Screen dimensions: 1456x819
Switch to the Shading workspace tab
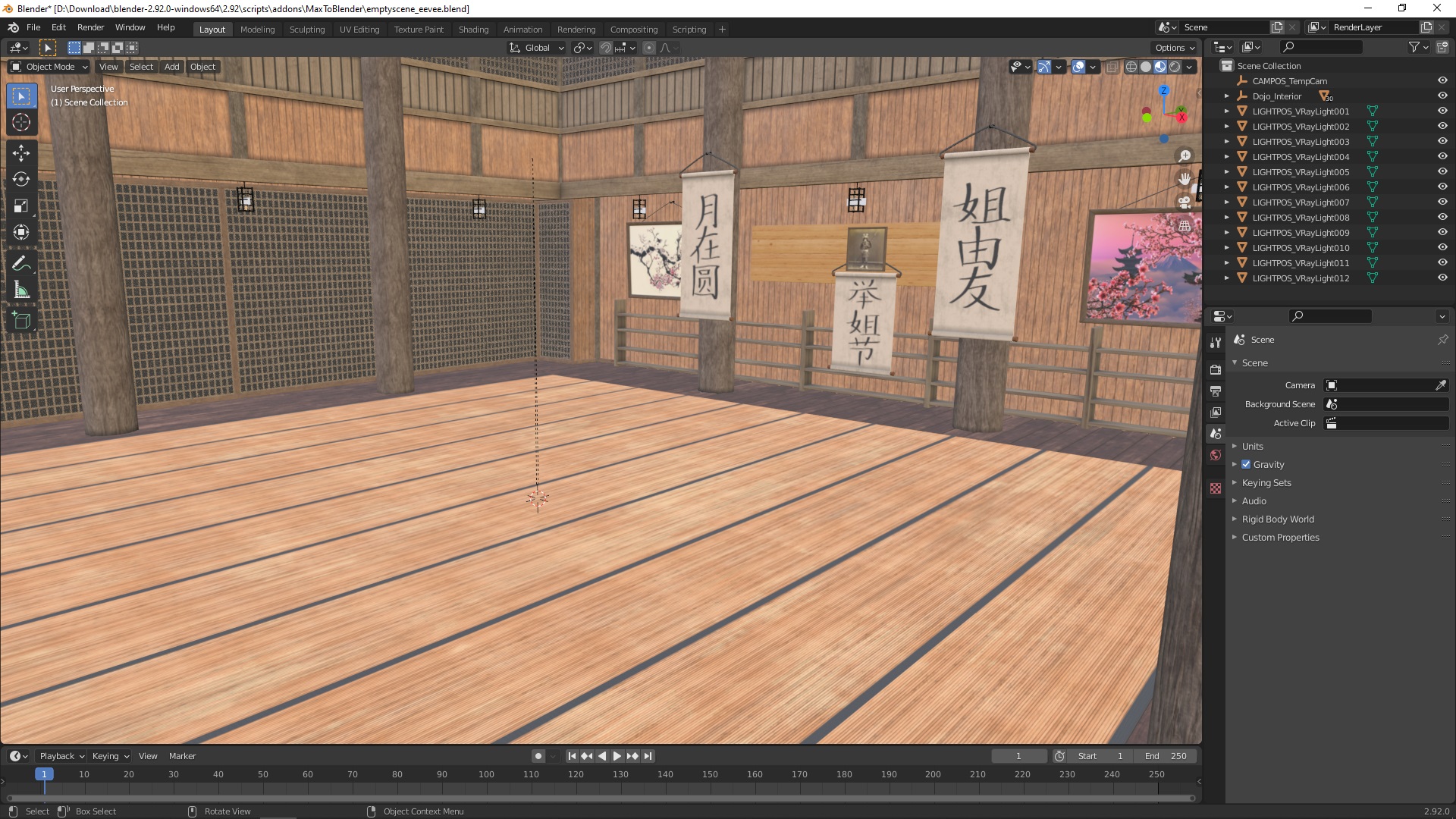[473, 30]
